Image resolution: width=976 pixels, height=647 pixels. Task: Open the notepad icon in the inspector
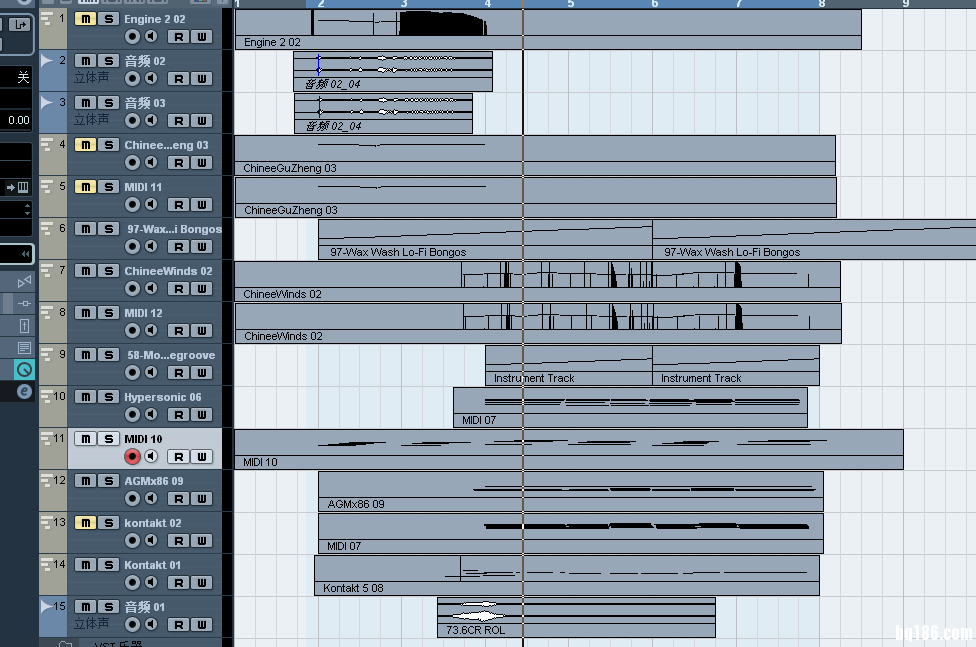[24, 347]
